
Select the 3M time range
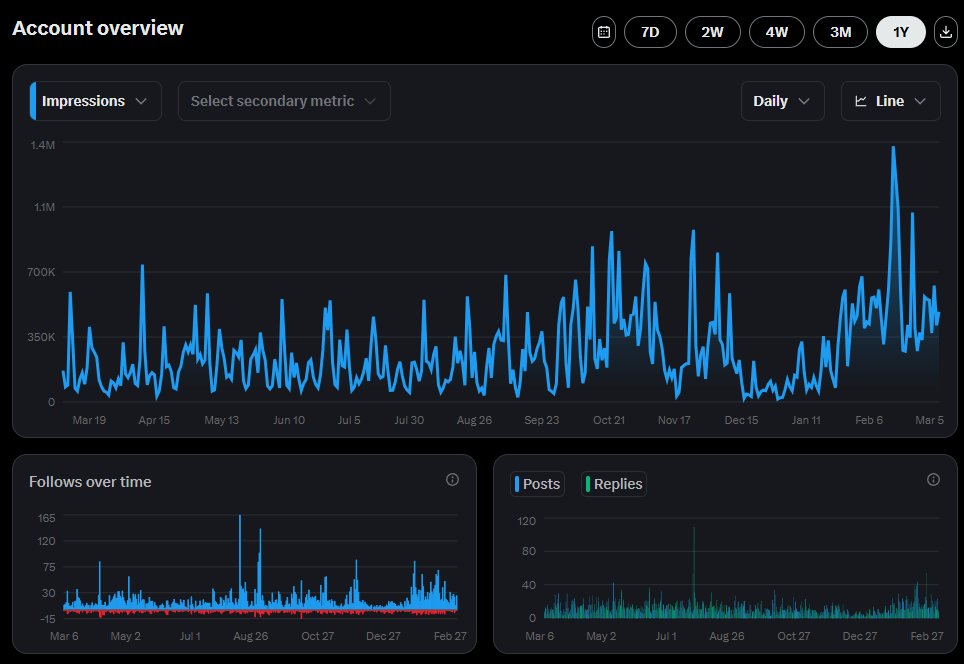(x=840, y=32)
